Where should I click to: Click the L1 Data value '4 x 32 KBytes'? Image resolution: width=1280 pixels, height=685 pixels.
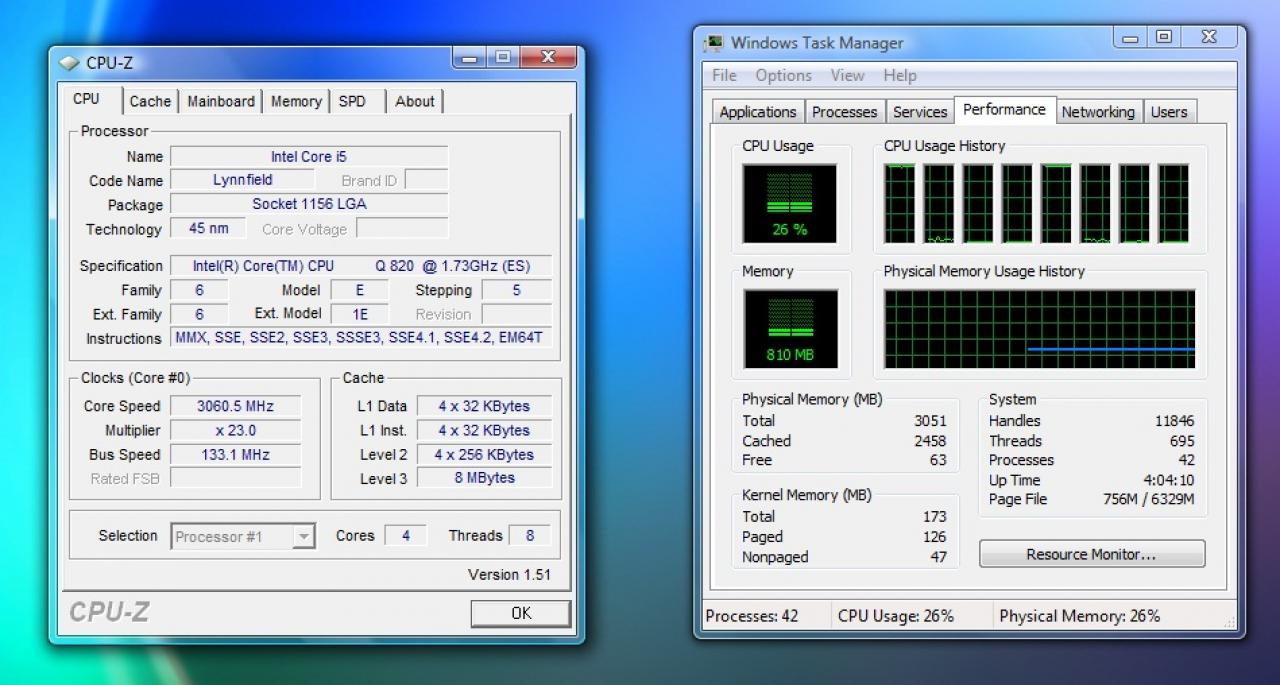[484, 406]
